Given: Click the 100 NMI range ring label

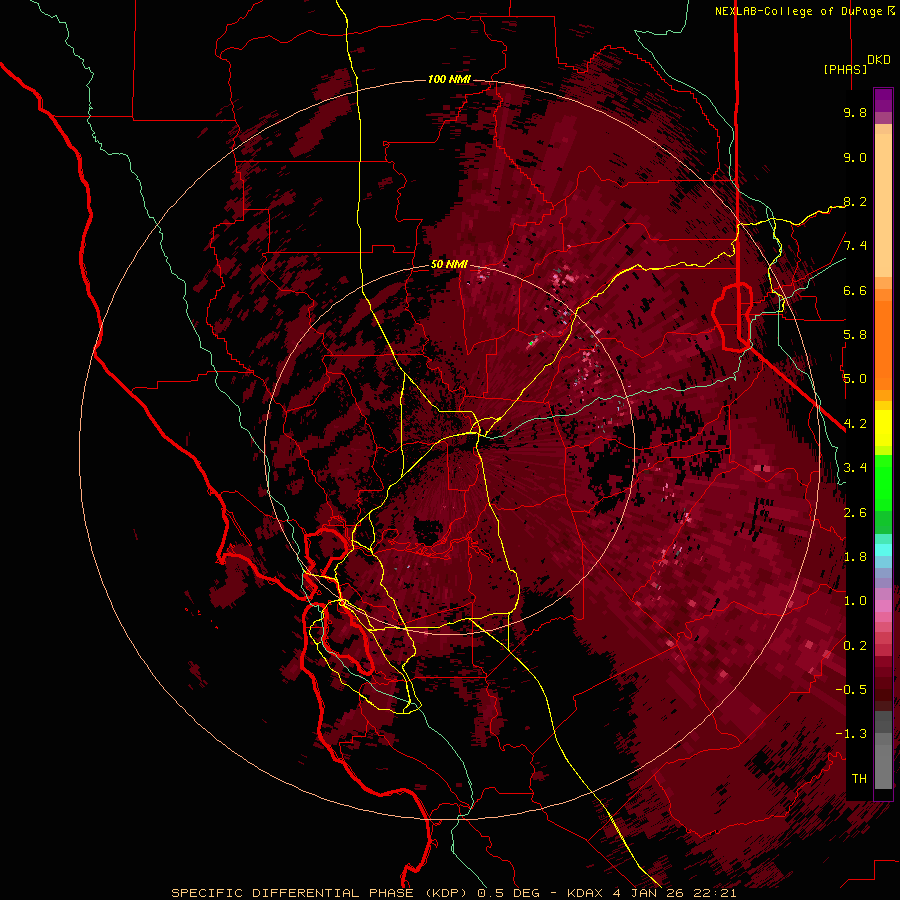Looking at the screenshot, I should pyautogui.click(x=449, y=79).
